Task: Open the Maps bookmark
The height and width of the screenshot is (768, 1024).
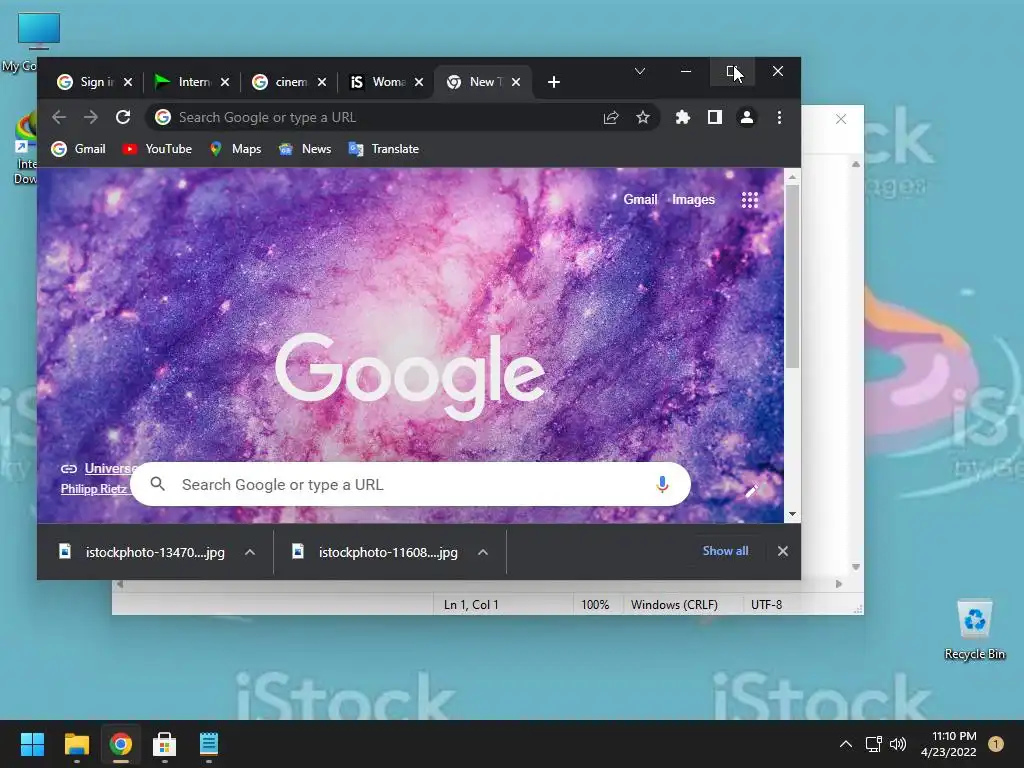Action: 235,149
